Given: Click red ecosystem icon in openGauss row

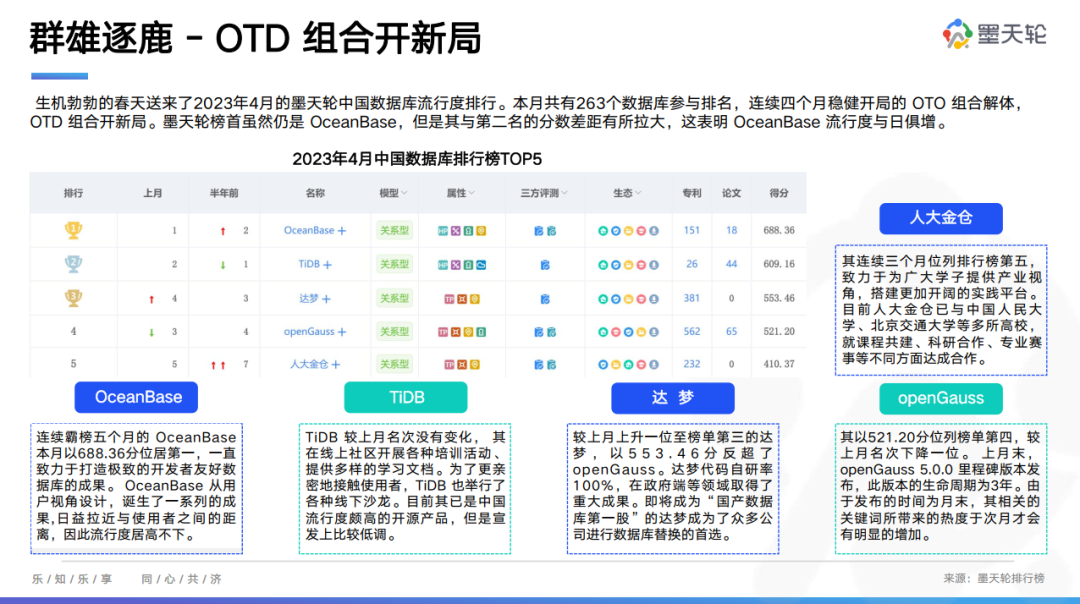Looking at the screenshot, I should (x=615, y=332).
